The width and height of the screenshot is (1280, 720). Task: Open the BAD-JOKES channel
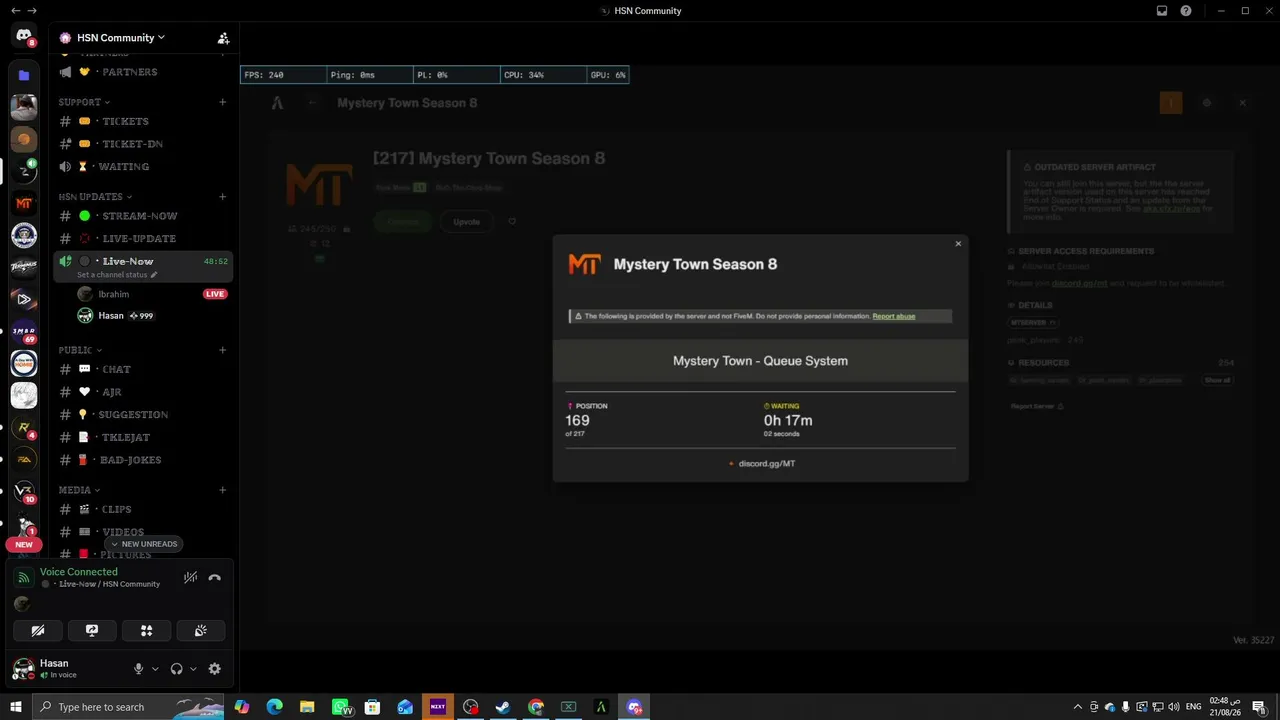(x=143, y=460)
